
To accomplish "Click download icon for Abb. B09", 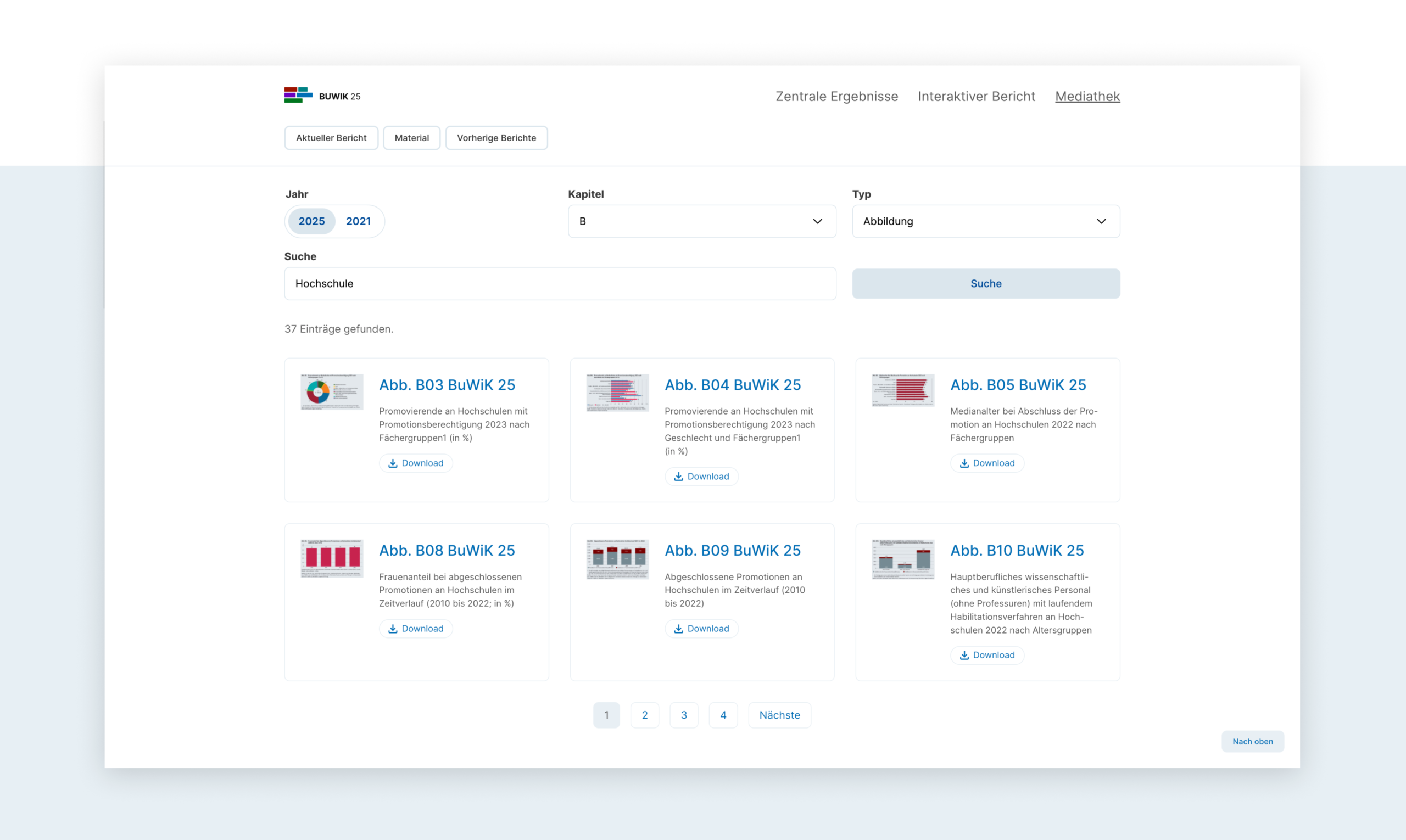I will click(x=678, y=629).
